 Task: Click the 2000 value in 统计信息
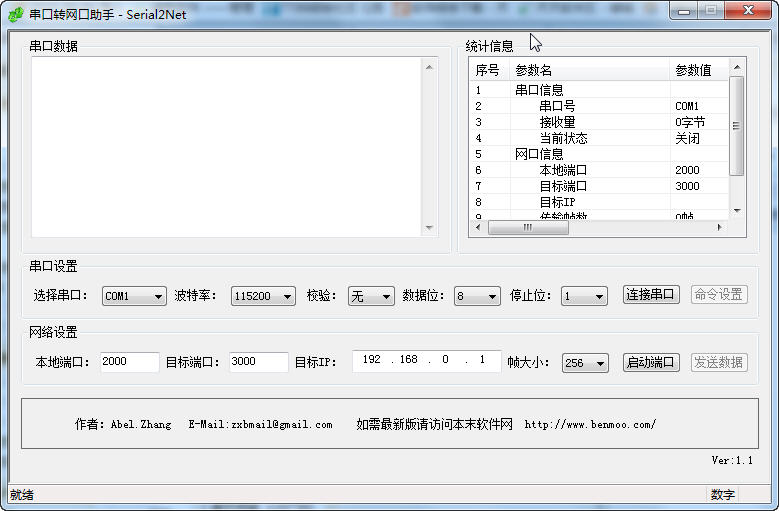pos(687,170)
